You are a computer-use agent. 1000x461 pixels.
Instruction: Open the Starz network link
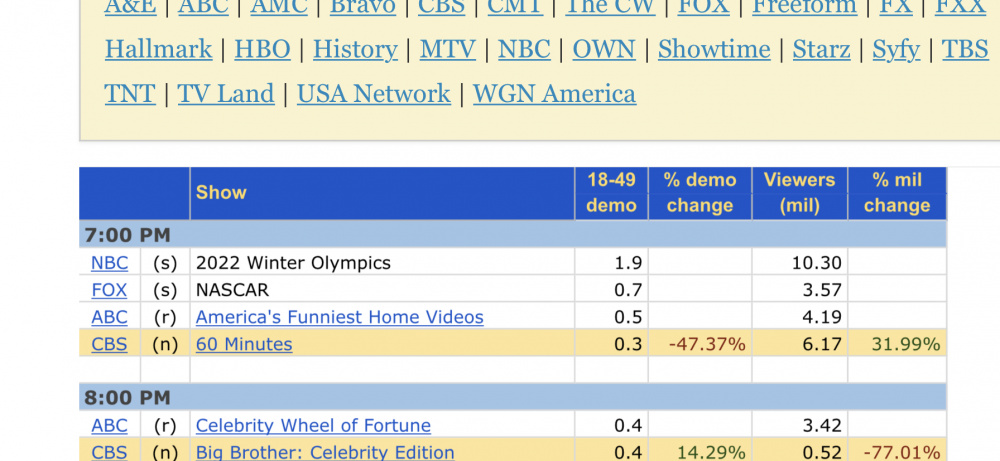pos(821,50)
